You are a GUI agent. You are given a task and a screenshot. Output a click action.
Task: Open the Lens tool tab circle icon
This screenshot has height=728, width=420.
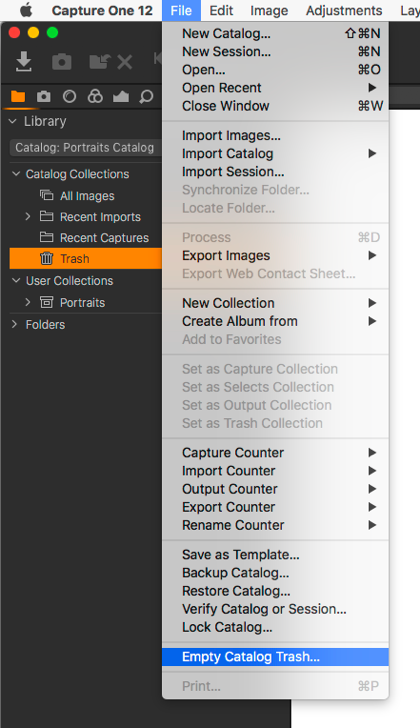pyautogui.click(x=69, y=96)
